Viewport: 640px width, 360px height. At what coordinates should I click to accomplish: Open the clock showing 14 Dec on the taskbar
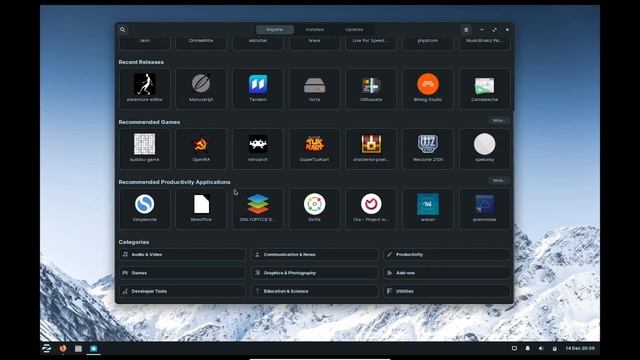point(580,348)
